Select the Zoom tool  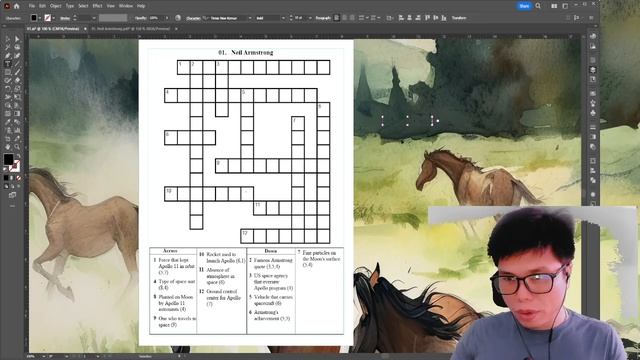tap(17, 147)
